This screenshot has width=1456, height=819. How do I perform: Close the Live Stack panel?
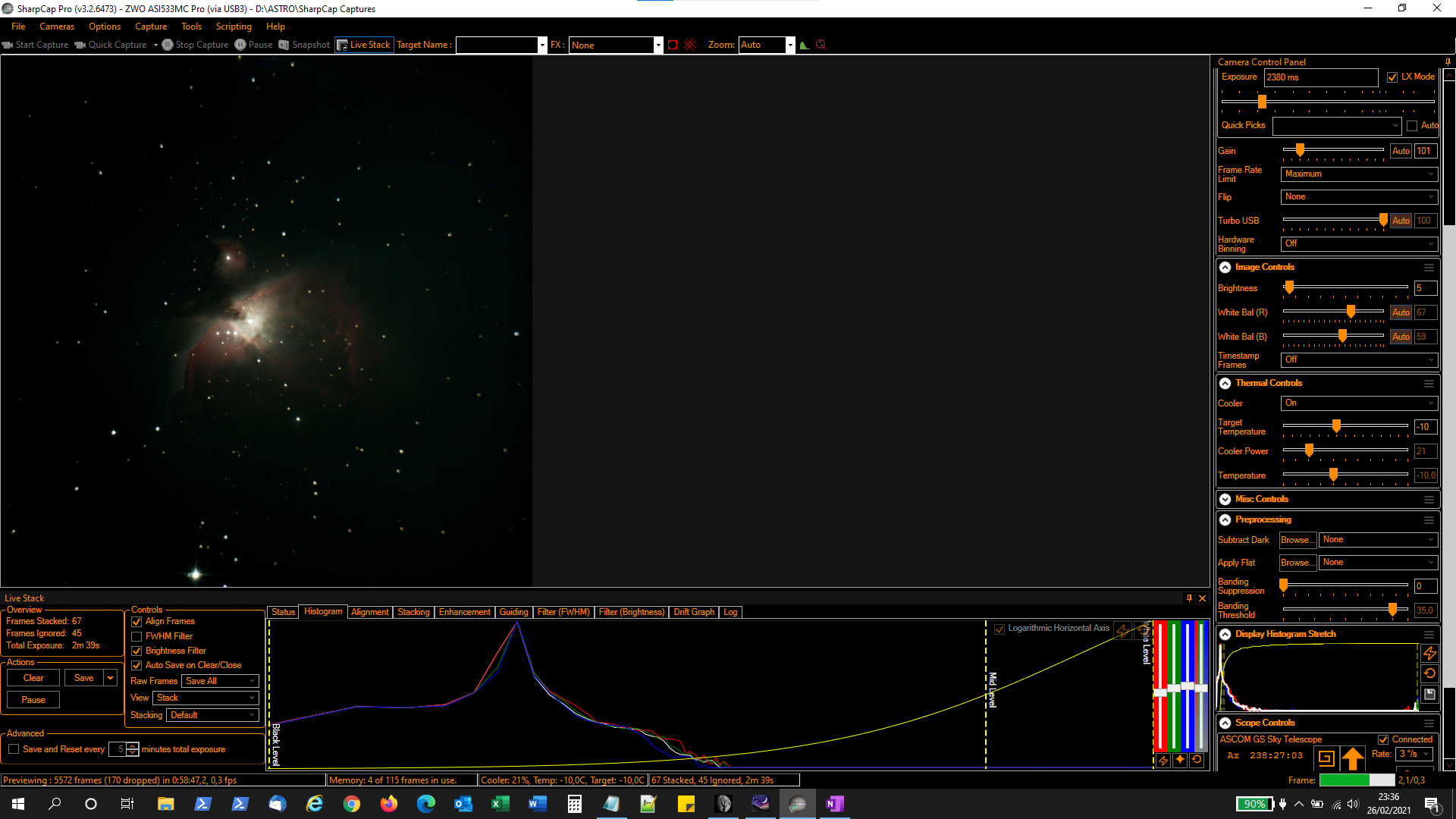(1202, 598)
